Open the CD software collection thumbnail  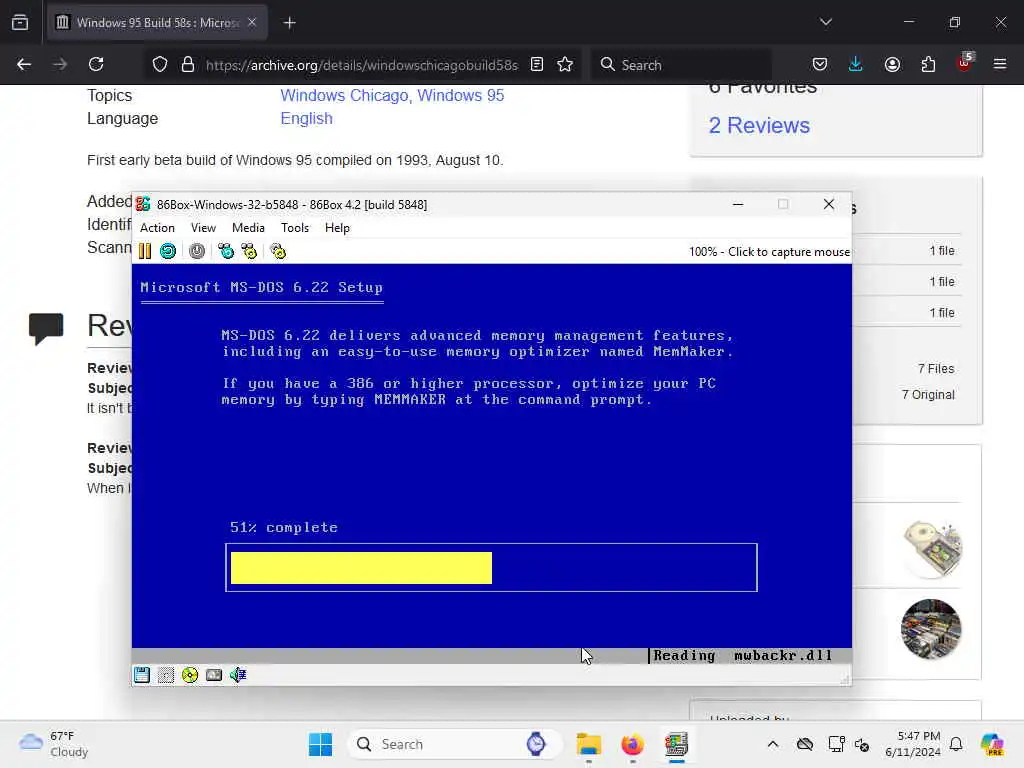[x=932, y=549]
